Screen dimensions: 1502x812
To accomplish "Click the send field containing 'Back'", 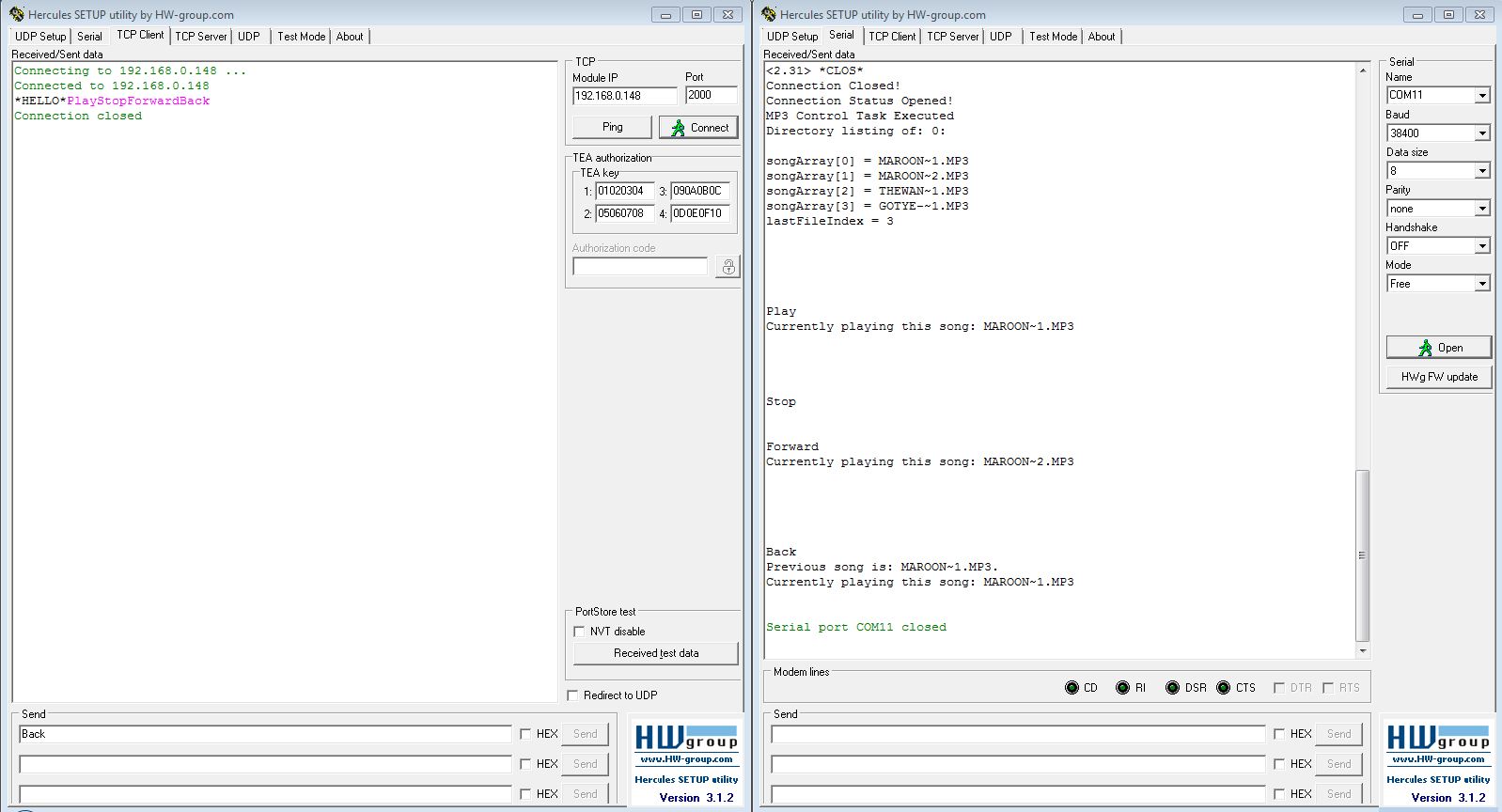I will [x=265, y=734].
